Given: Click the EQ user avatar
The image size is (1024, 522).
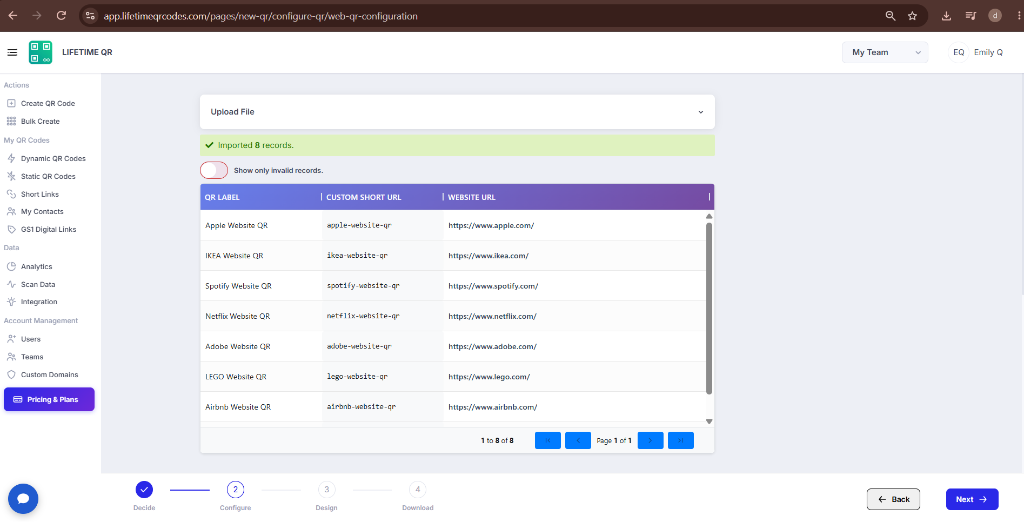Looking at the screenshot, I should coord(958,52).
